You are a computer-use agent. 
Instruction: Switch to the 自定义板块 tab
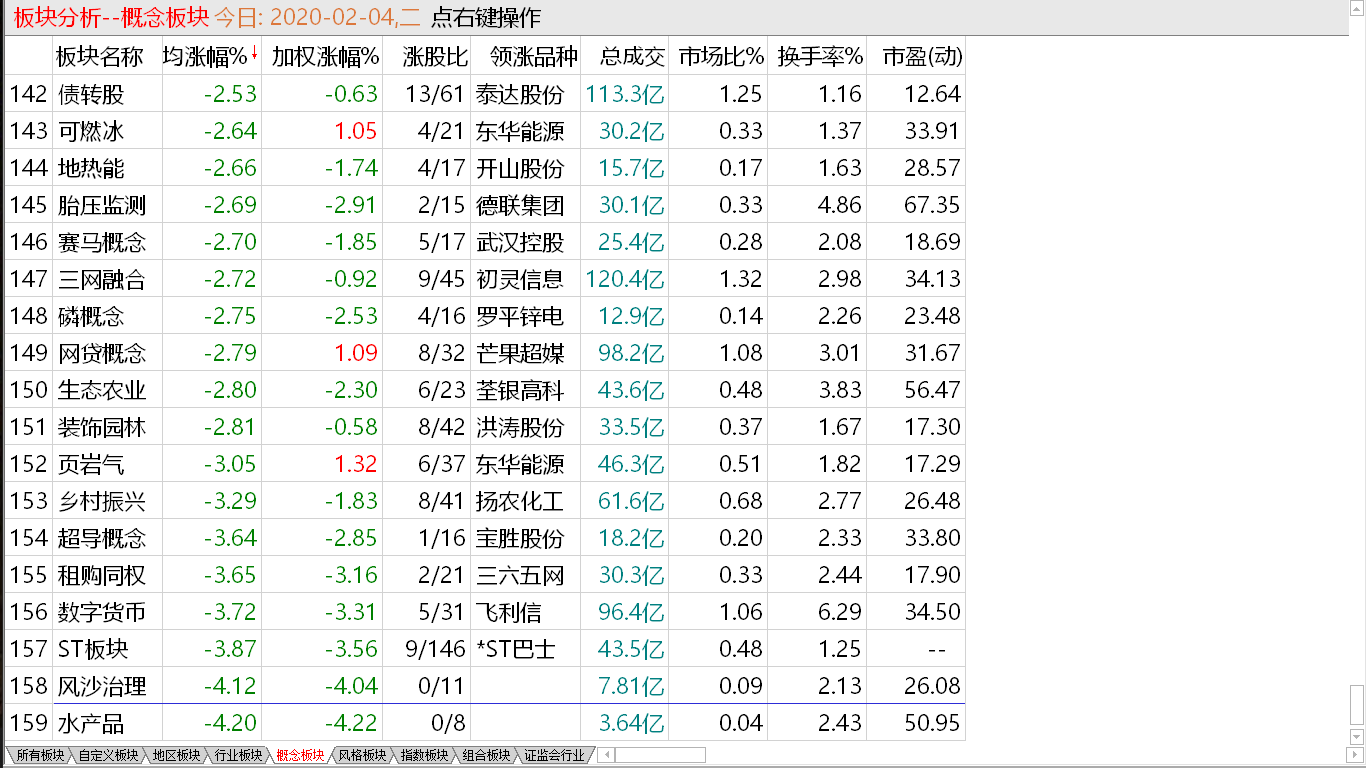point(108,755)
